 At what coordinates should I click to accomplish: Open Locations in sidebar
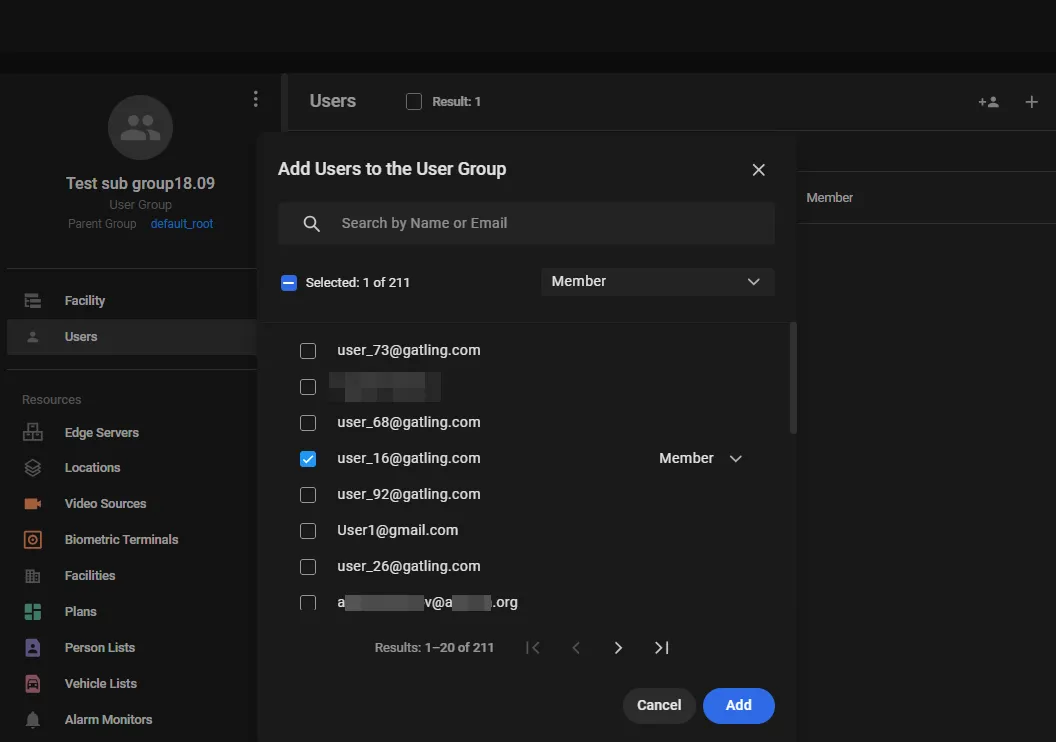point(131,467)
